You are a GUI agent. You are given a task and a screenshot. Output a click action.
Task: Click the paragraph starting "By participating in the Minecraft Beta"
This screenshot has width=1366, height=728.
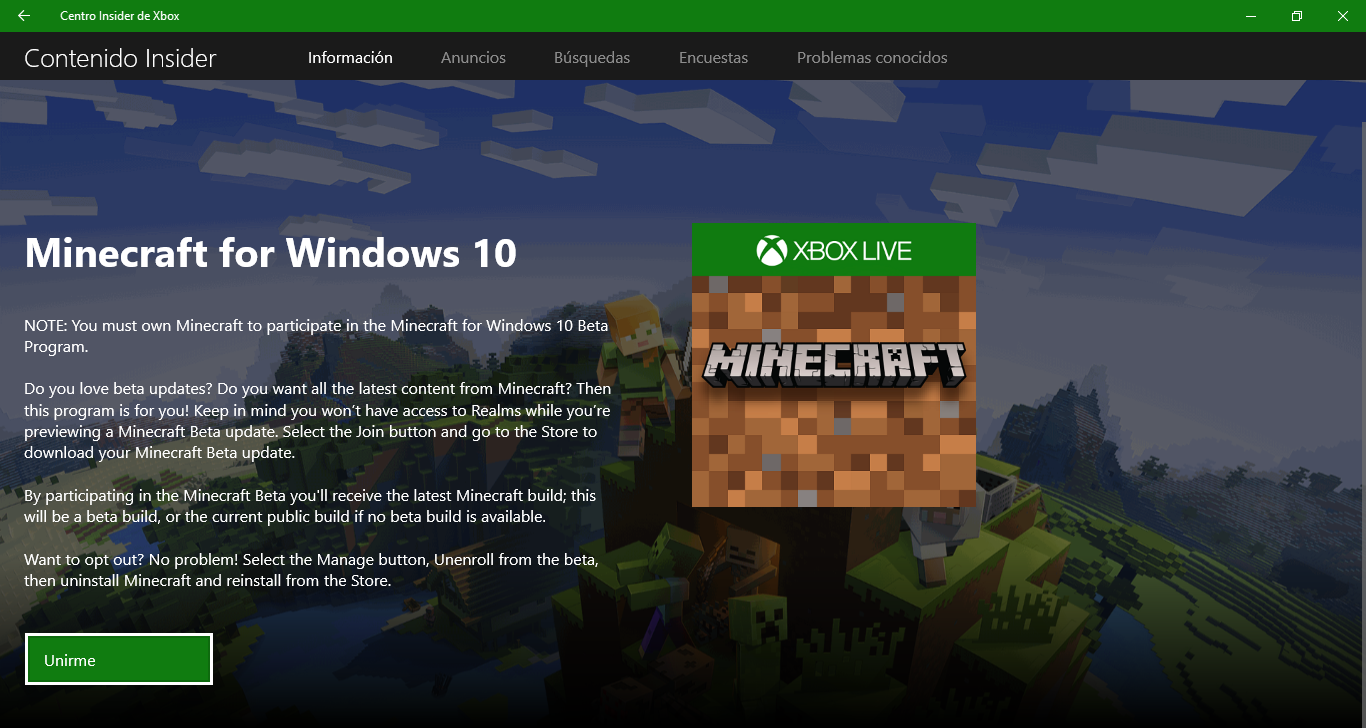[310, 506]
